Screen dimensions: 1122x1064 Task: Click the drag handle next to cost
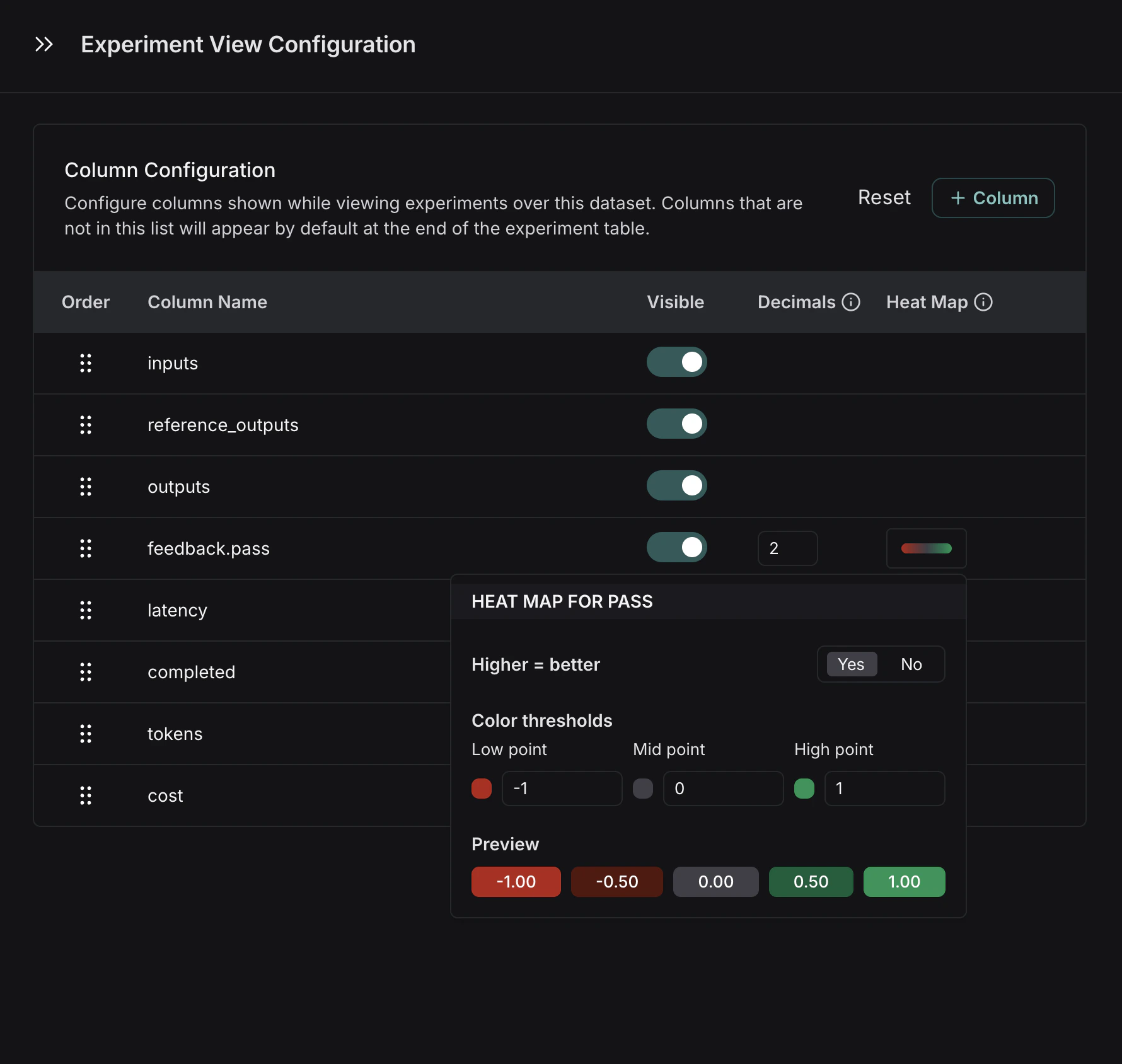86,795
